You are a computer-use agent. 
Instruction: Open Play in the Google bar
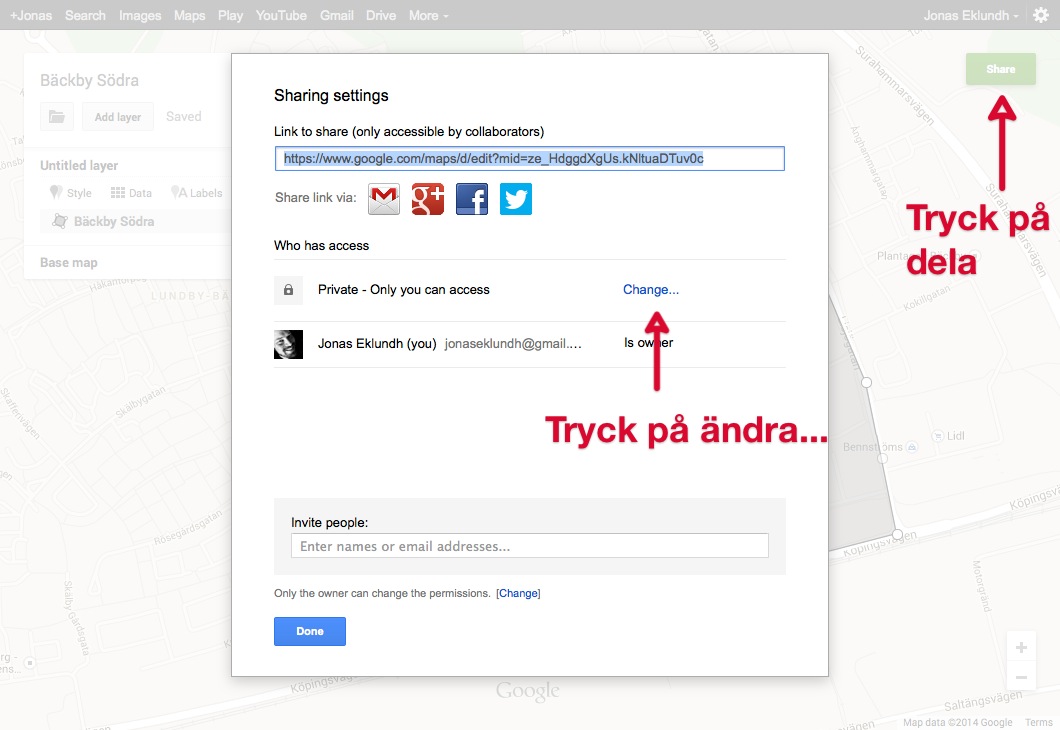coord(231,15)
